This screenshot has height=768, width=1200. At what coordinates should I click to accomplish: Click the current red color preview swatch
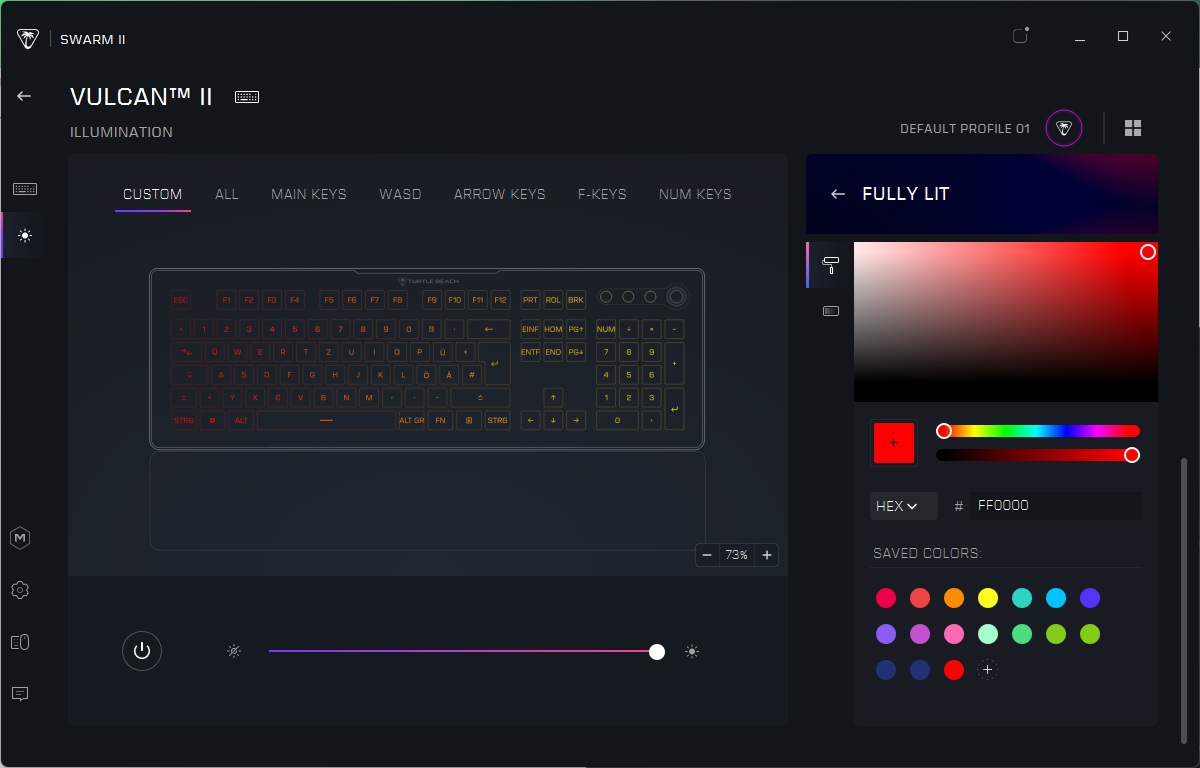tap(893, 442)
